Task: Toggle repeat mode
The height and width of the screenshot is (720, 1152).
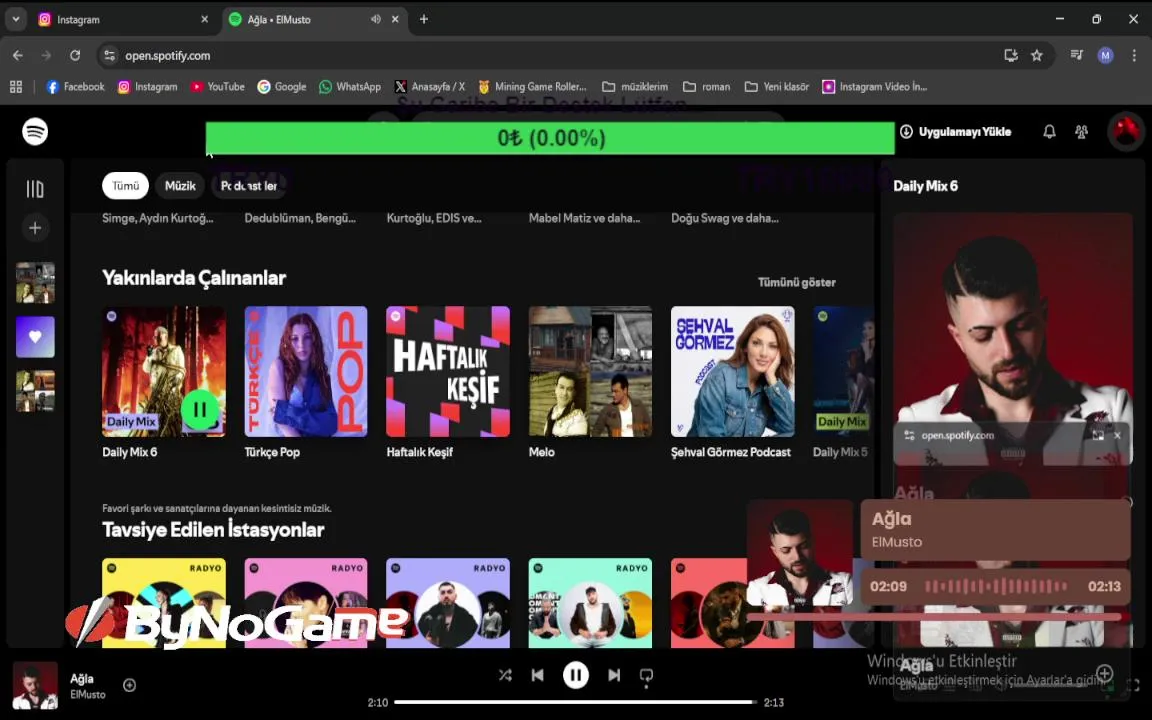Action: (x=647, y=675)
